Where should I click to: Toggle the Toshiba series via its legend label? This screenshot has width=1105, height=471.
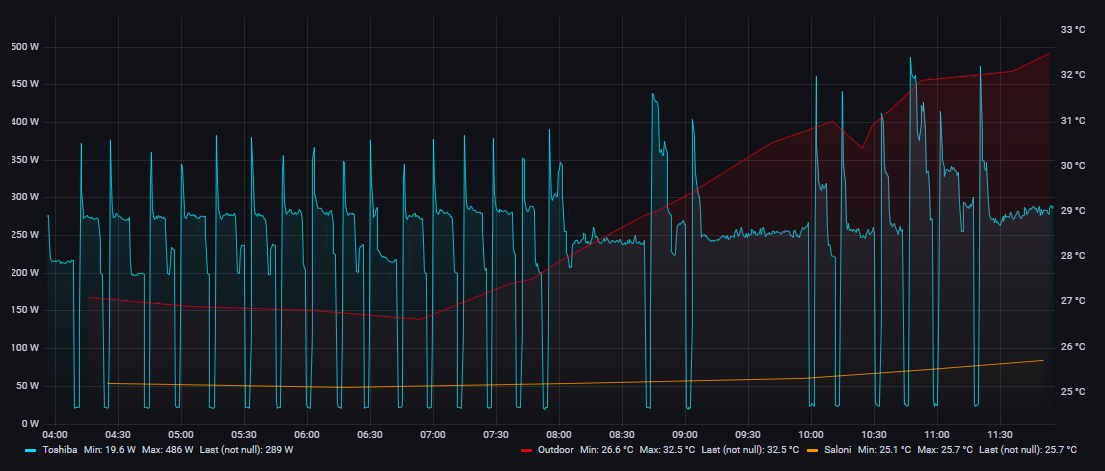tap(59, 450)
